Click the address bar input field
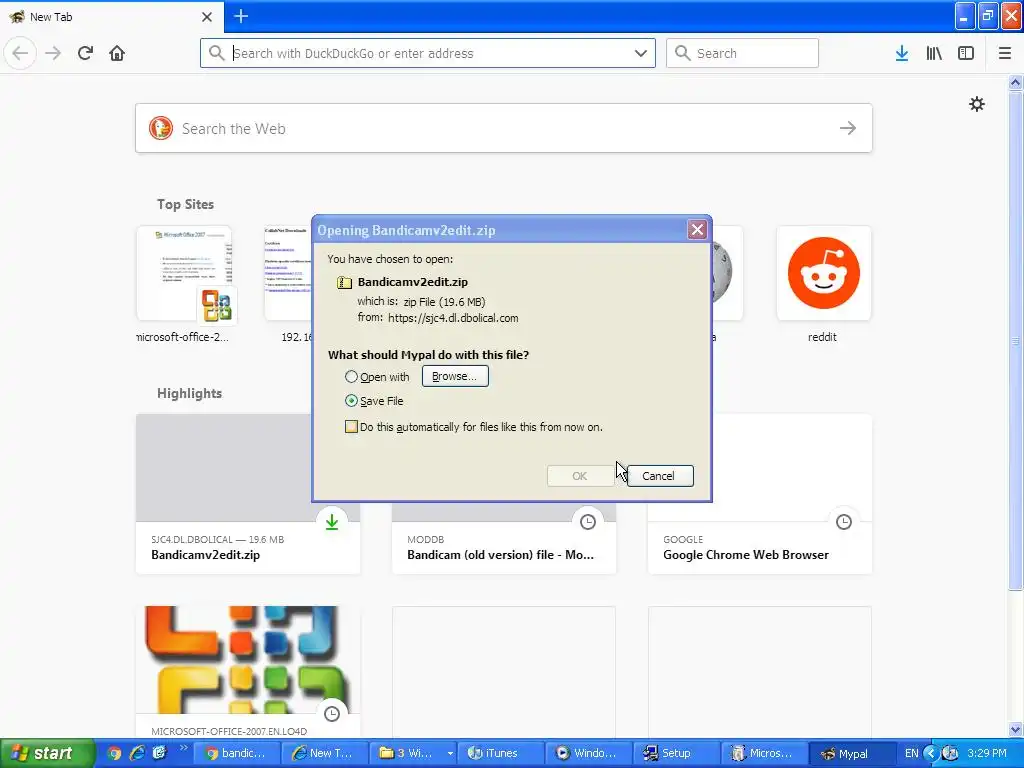Image resolution: width=1024 pixels, height=768 pixels. (x=429, y=53)
